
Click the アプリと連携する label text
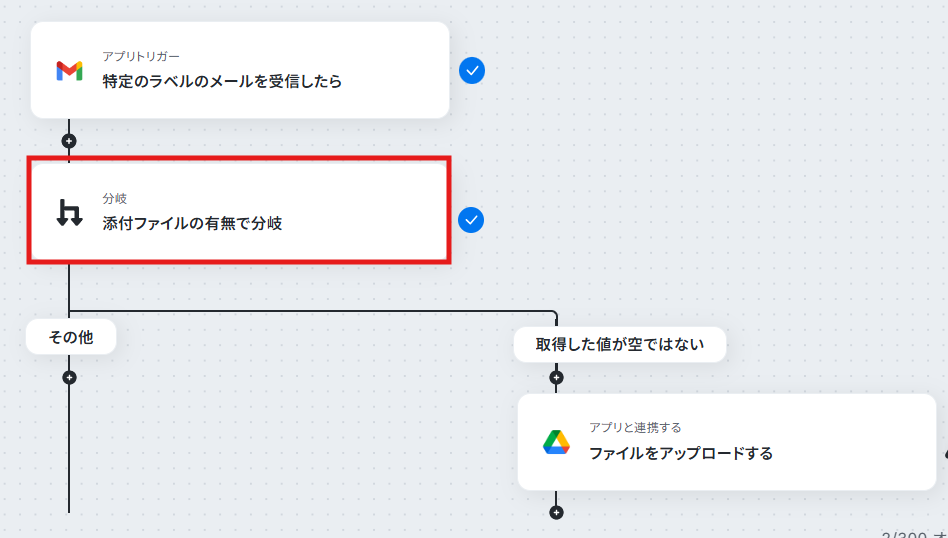635,427
